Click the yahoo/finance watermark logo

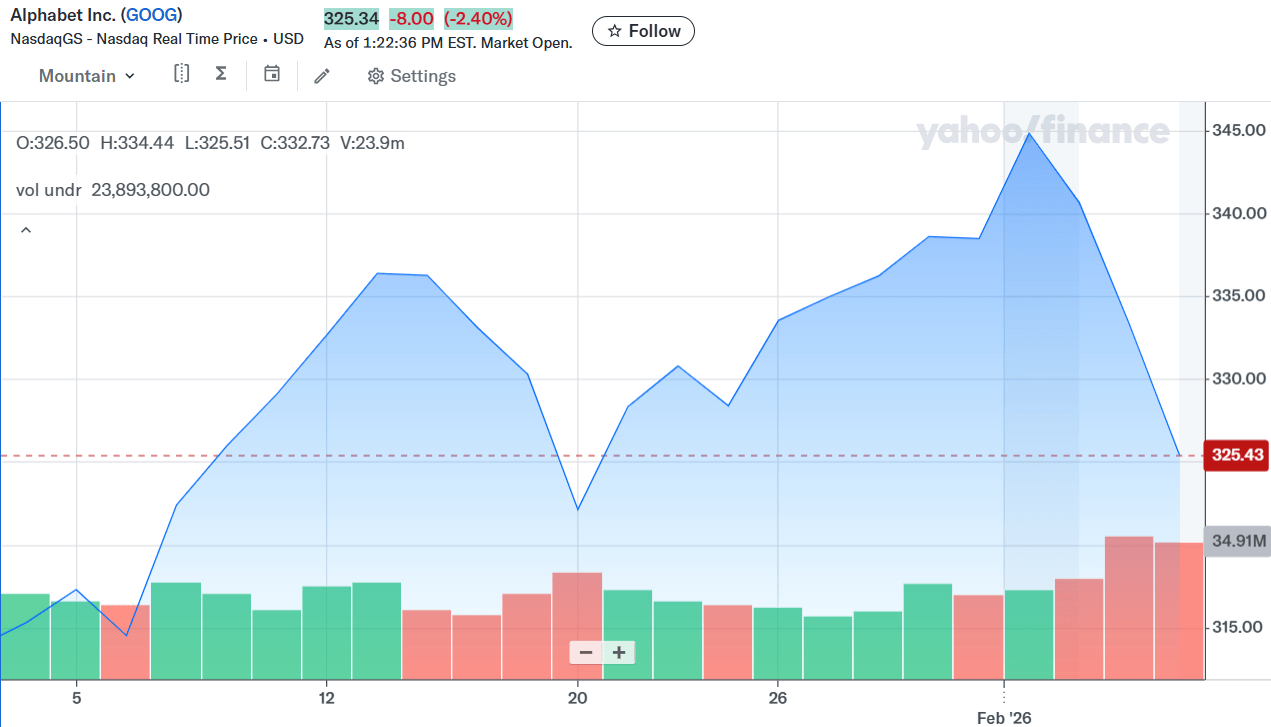[x=1043, y=132]
